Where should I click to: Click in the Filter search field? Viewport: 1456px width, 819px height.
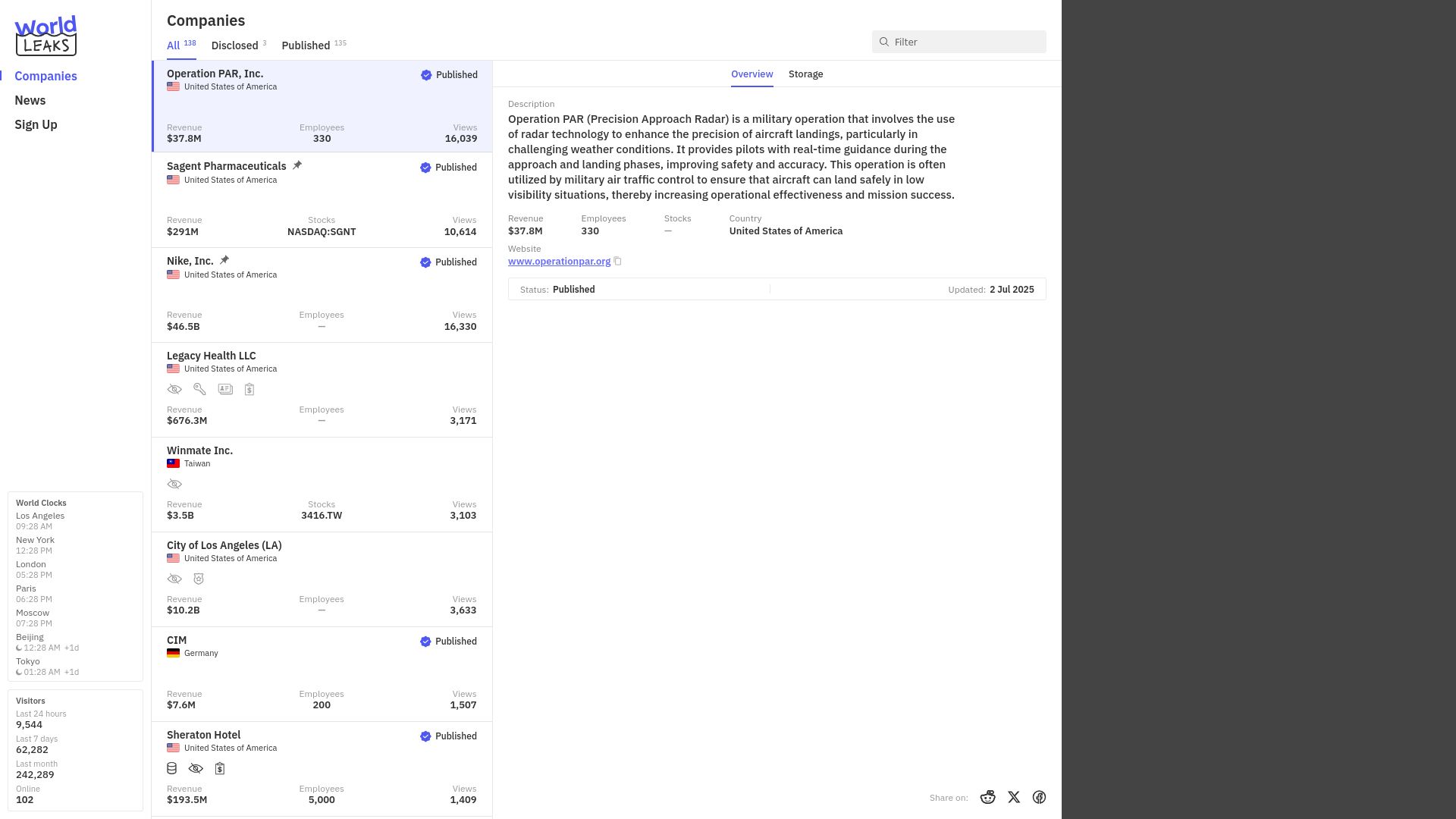click(x=959, y=42)
